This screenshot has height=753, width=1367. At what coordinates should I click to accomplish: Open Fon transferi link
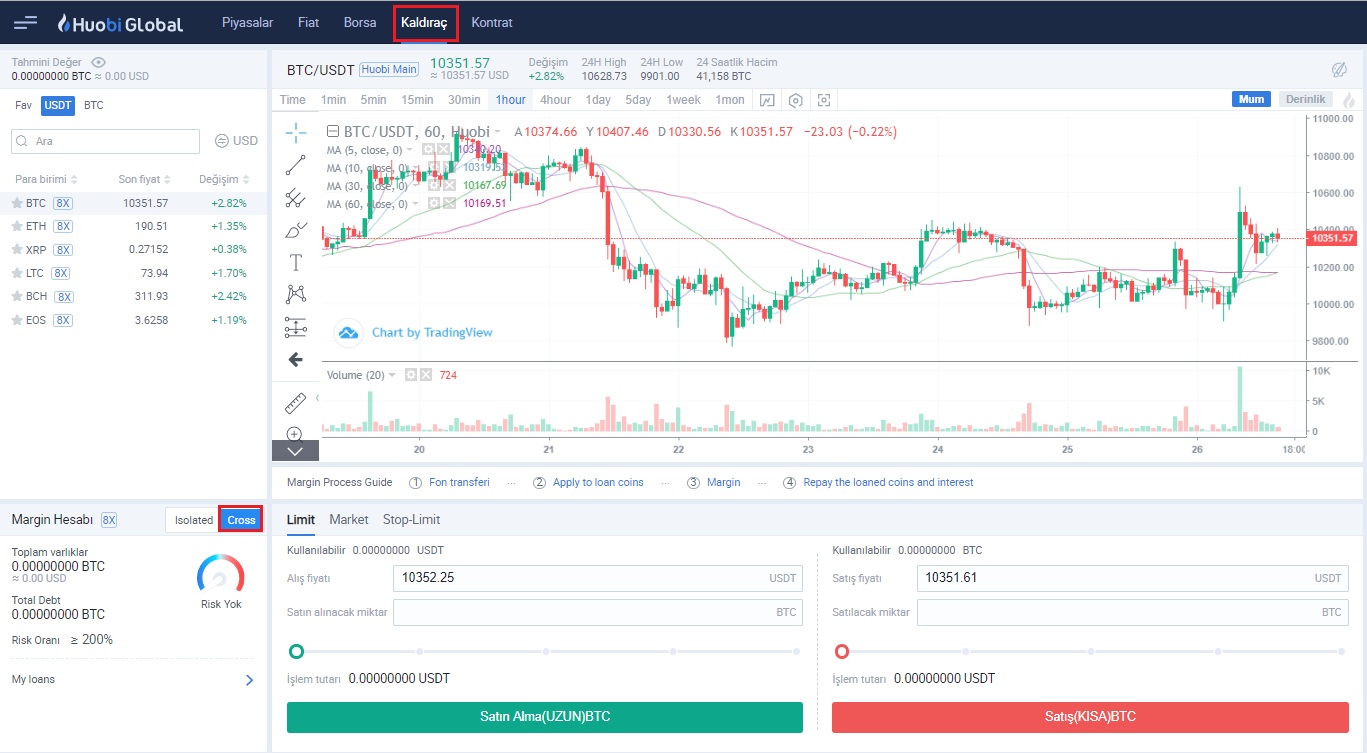460,482
